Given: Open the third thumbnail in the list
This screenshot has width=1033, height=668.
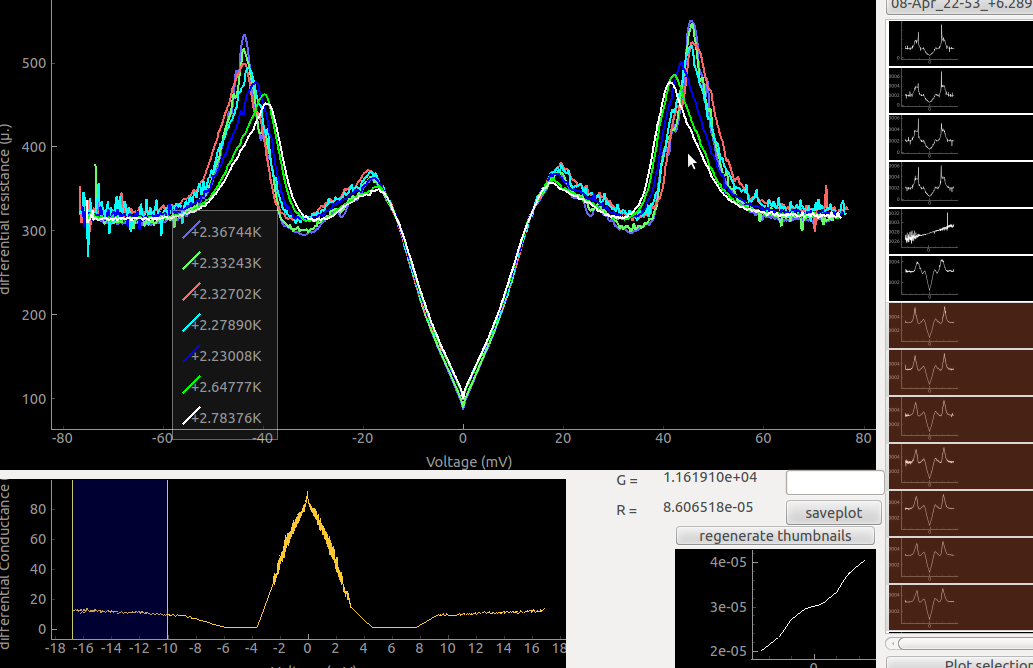Looking at the screenshot, I should point(961,137).
